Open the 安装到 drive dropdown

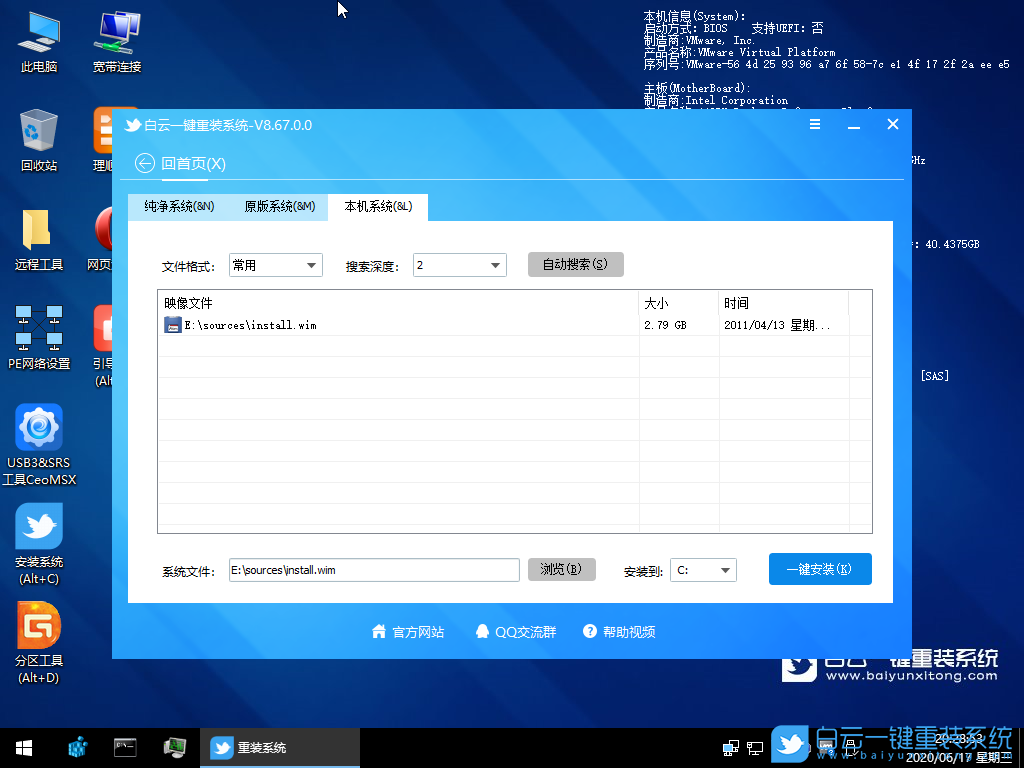(x=703, y=569)
